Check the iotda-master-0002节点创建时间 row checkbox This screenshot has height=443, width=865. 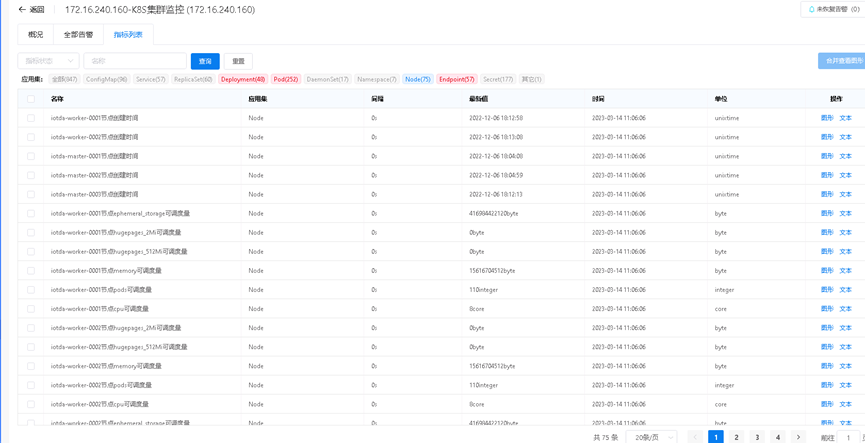pos(31,175)
